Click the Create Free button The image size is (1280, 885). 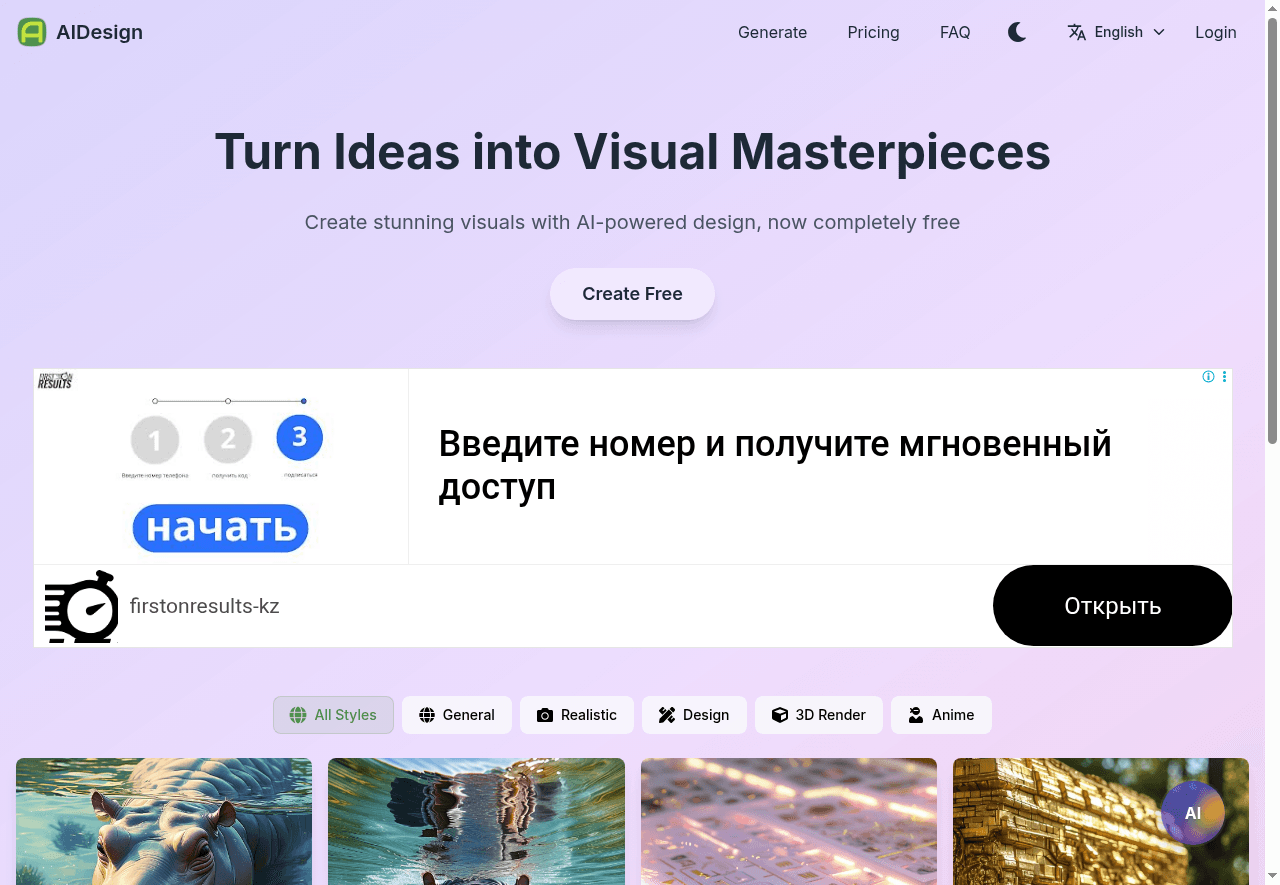(x=632, y=293)
